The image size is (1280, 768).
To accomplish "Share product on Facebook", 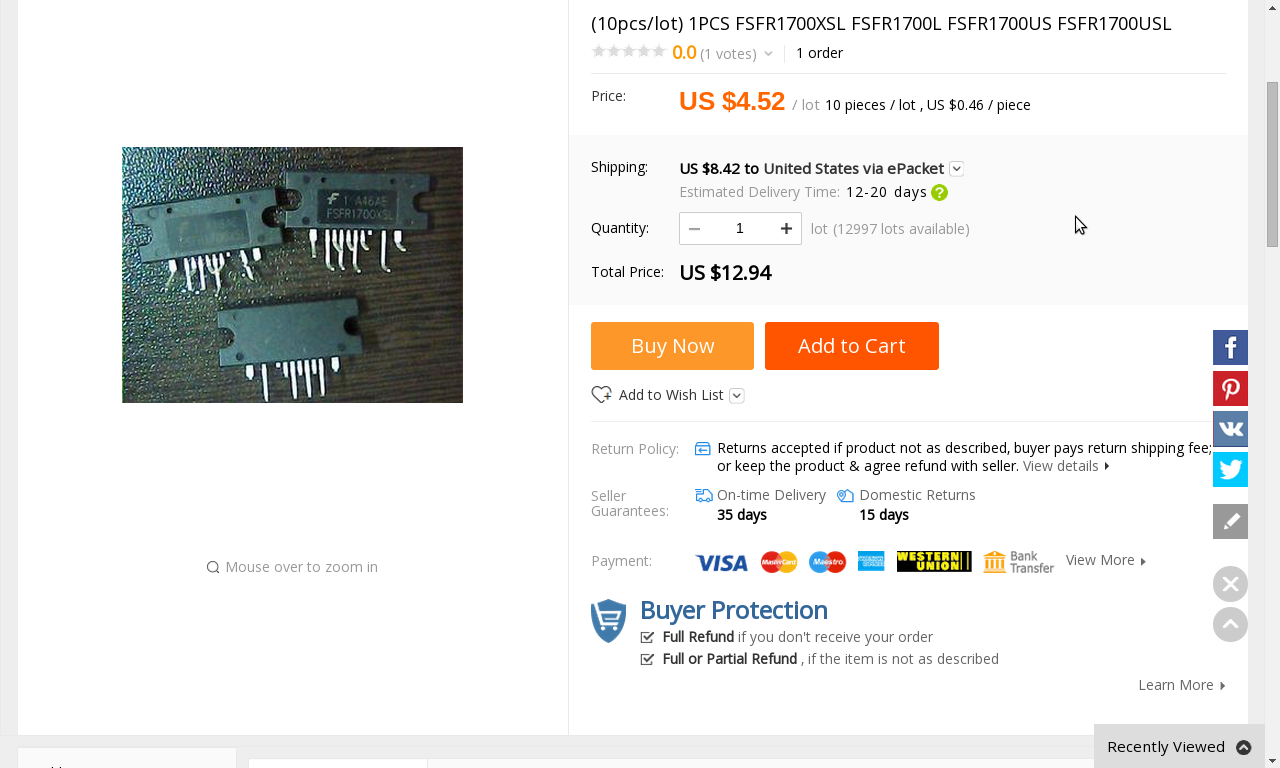I will [x=1230, y=348].
